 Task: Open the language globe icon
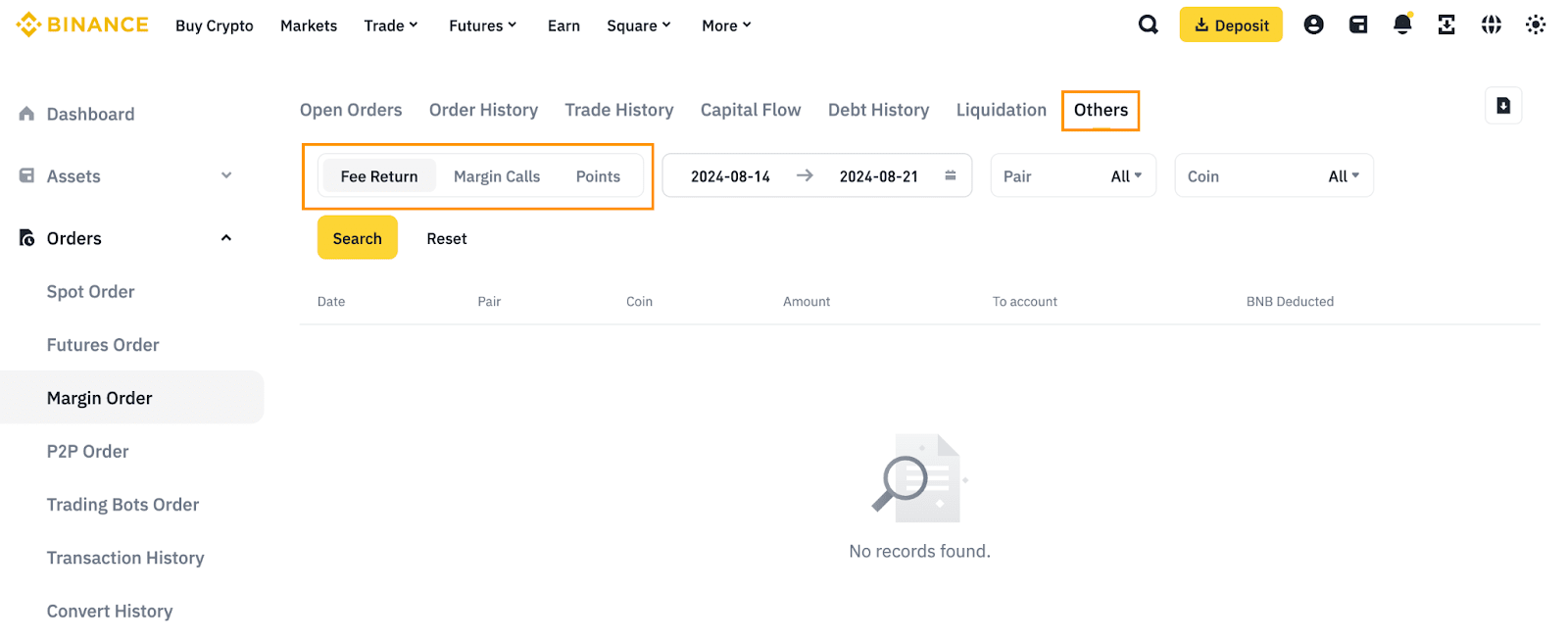1491,25
